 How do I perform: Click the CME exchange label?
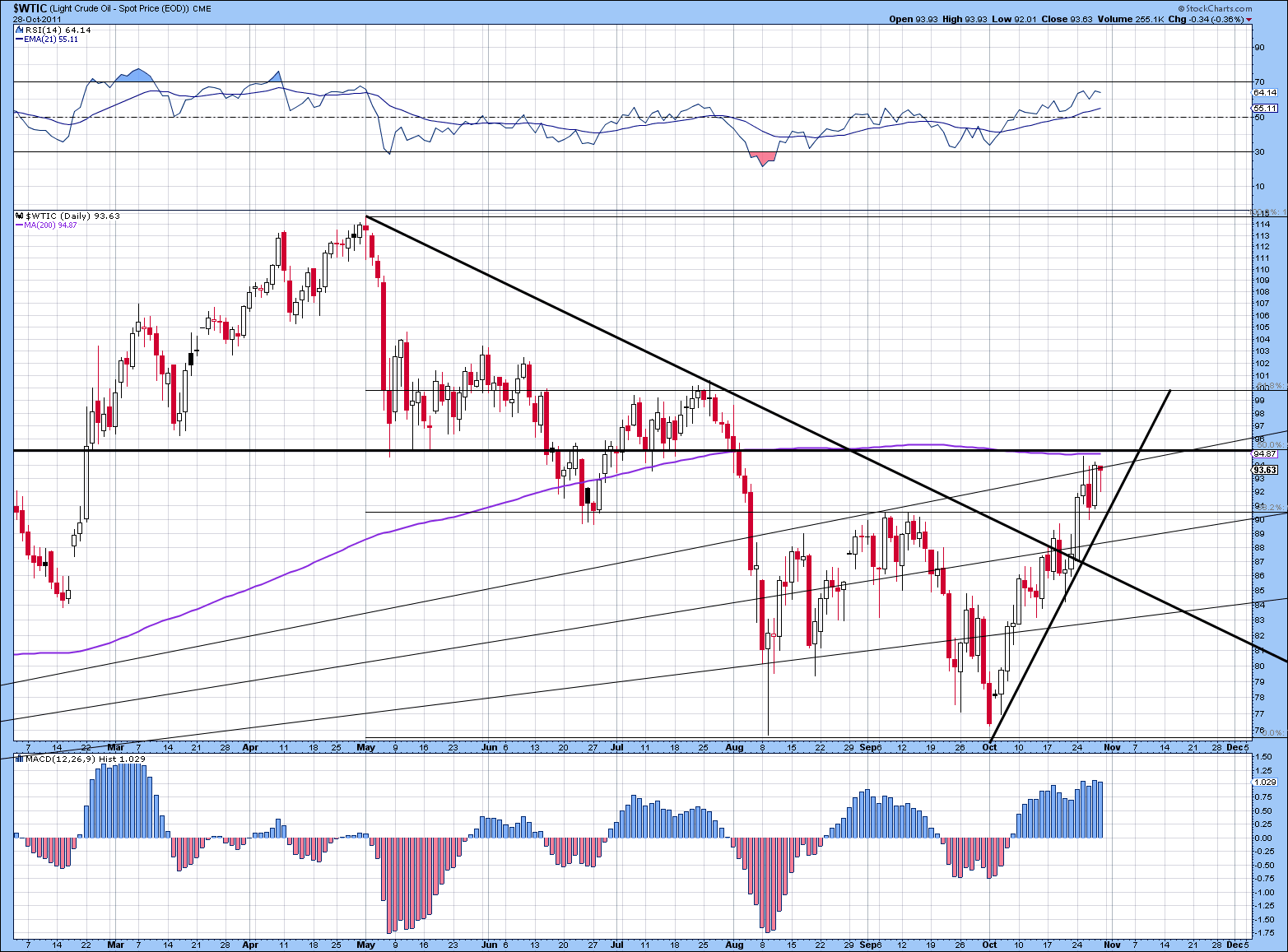202,8
